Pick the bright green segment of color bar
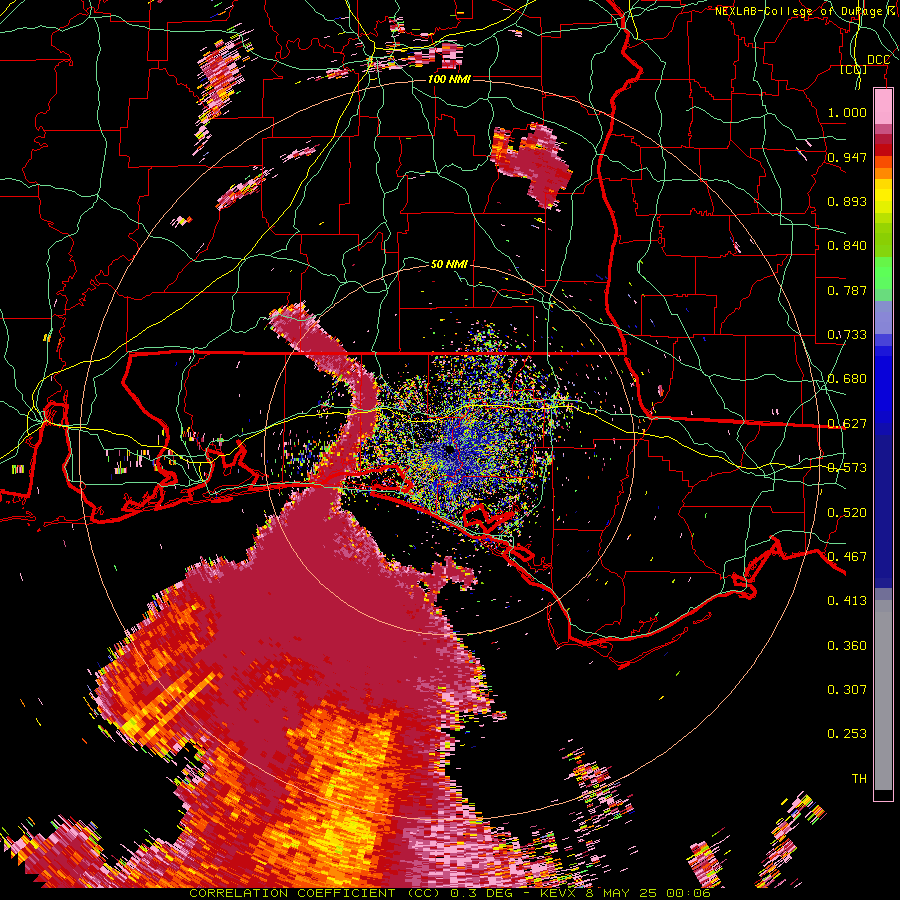The height and width of the screenshot is (900, 900). click(883, 273)
